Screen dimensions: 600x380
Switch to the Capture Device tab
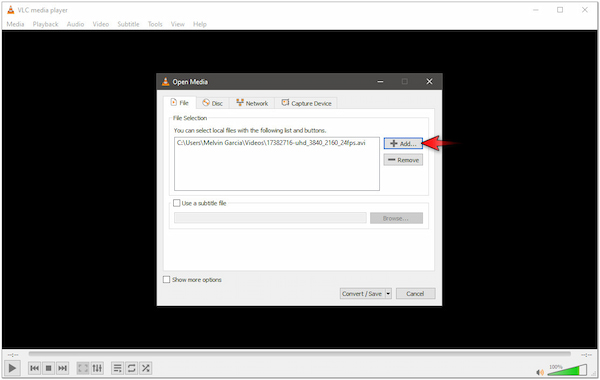pyautogui.click(x=306, y=103)
